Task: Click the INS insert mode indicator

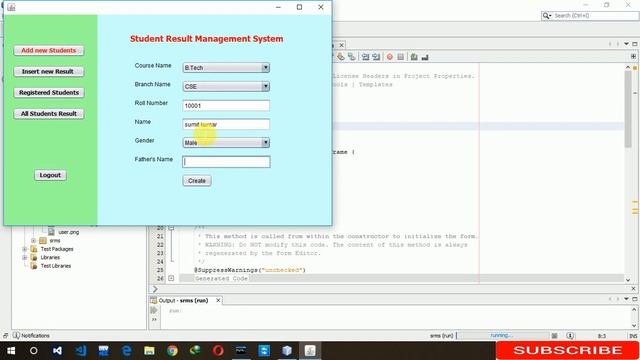Action: click(x=633, y=336)
